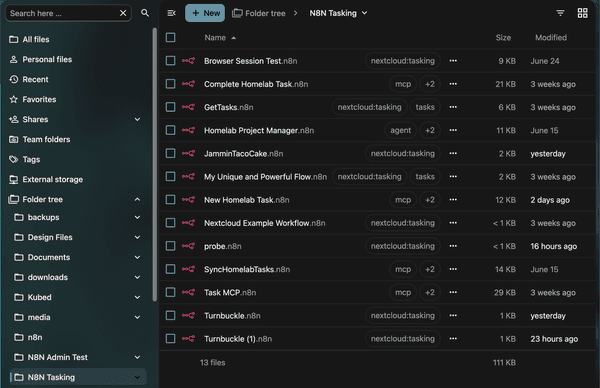
Task: Click the sidebar vertical scrollbar
Action: coord(155,165)
